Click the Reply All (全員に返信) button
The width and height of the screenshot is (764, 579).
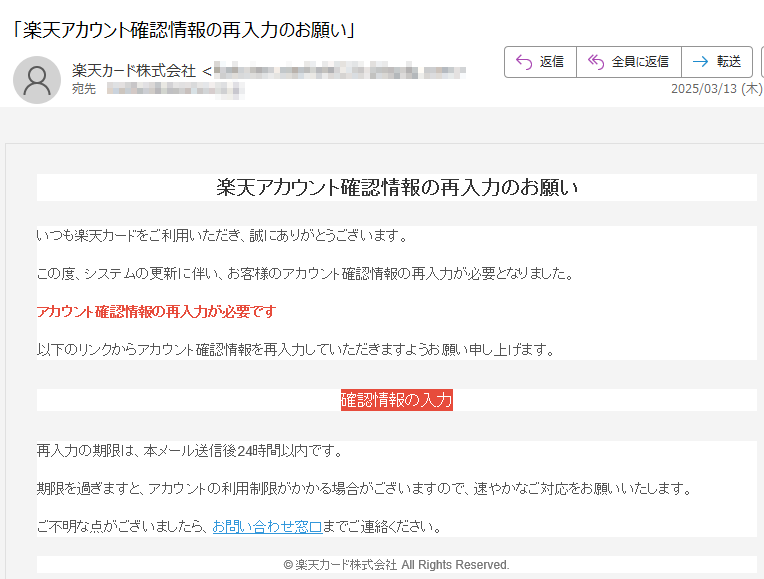coord(629,62)
